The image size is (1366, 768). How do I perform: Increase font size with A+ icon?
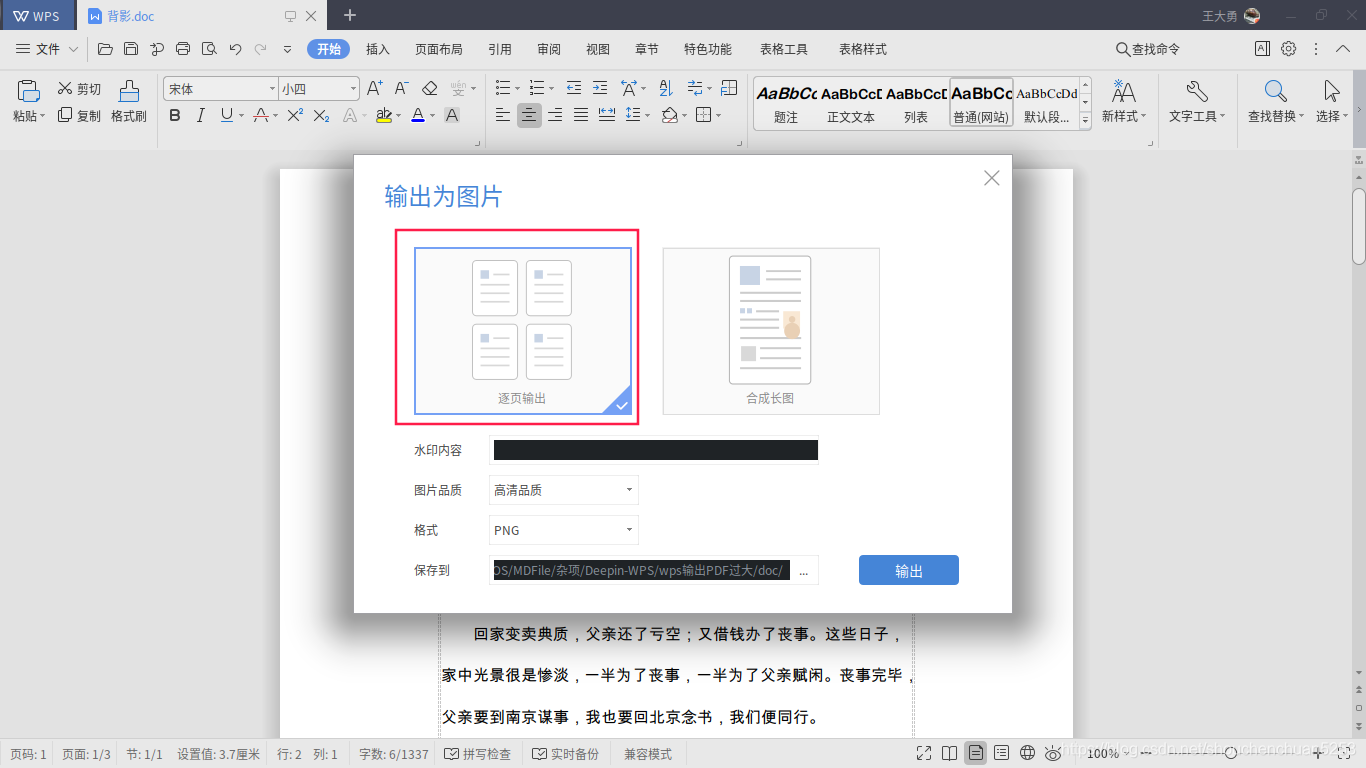(x=375, y=89)
